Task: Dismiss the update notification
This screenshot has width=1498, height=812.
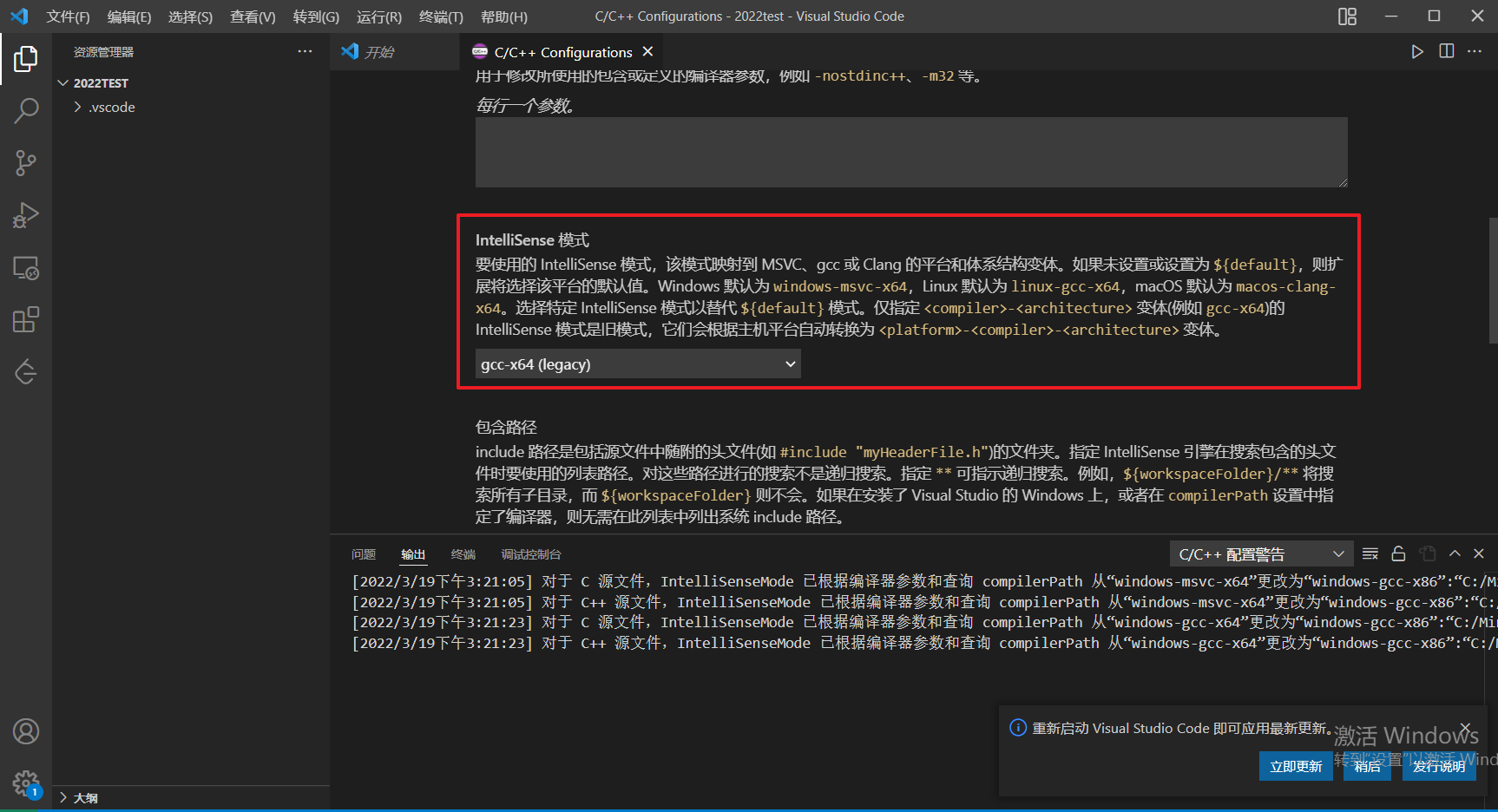Action: (x=1465, y=728)
